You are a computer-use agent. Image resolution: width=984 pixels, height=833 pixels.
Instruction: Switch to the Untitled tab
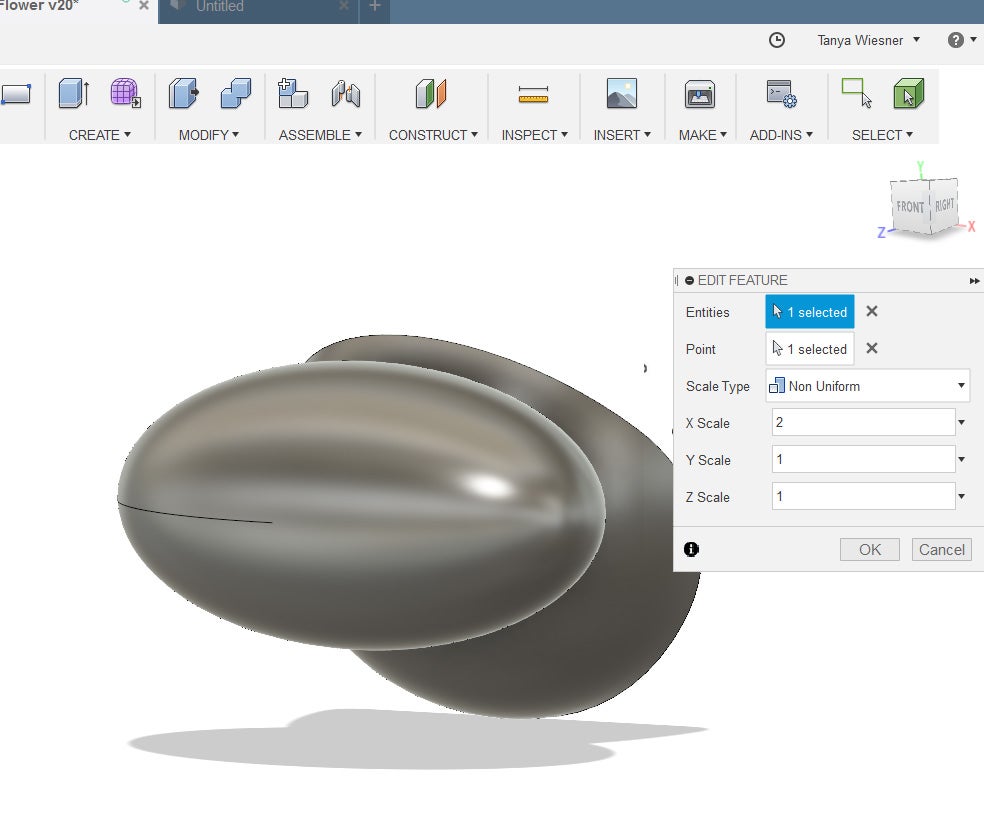tap(220, 7)
